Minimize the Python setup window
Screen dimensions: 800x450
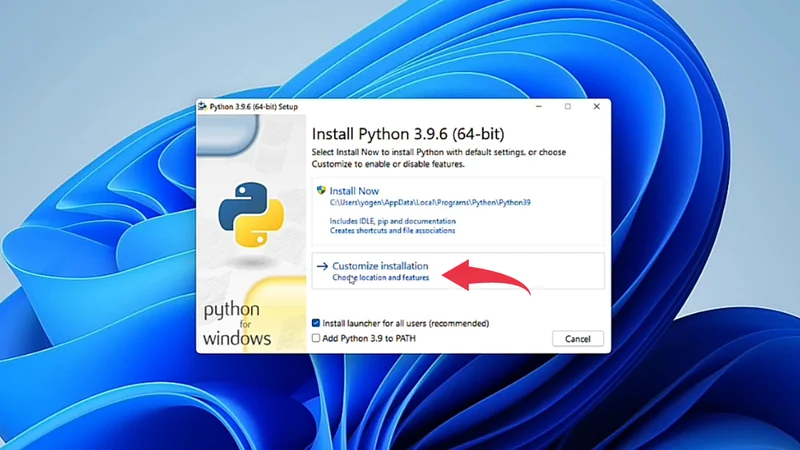click(539, 107)
